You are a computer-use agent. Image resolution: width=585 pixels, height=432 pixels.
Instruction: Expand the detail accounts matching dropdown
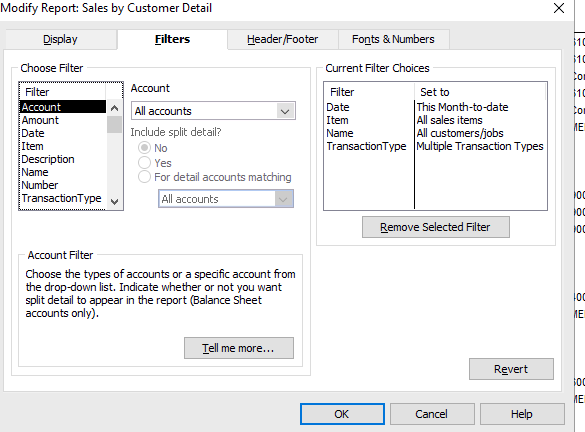(x=226, y=199)
